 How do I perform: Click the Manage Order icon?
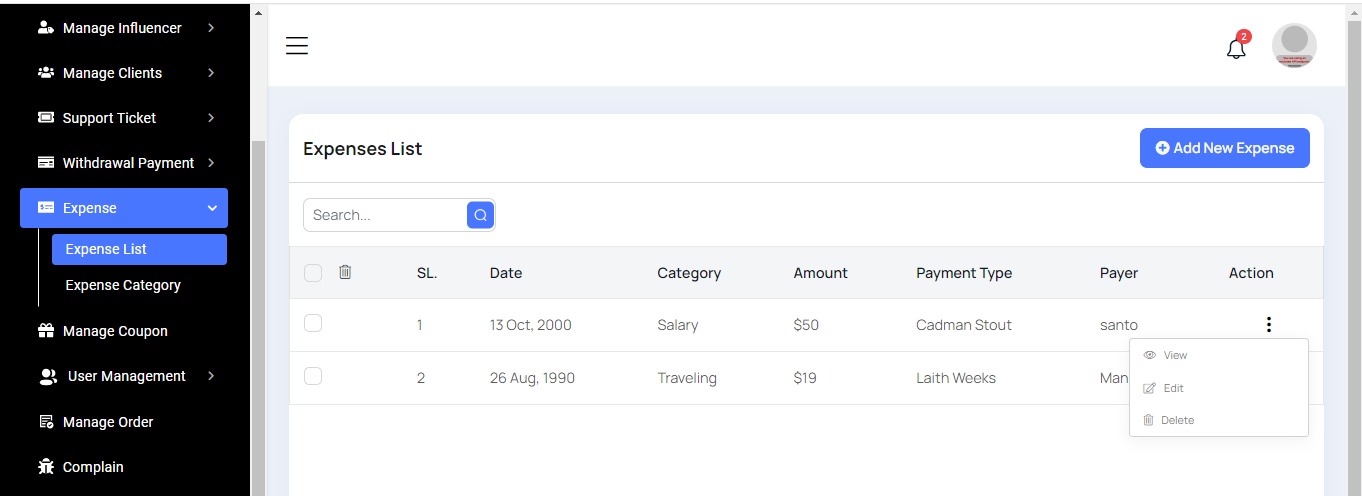point(46,422)
